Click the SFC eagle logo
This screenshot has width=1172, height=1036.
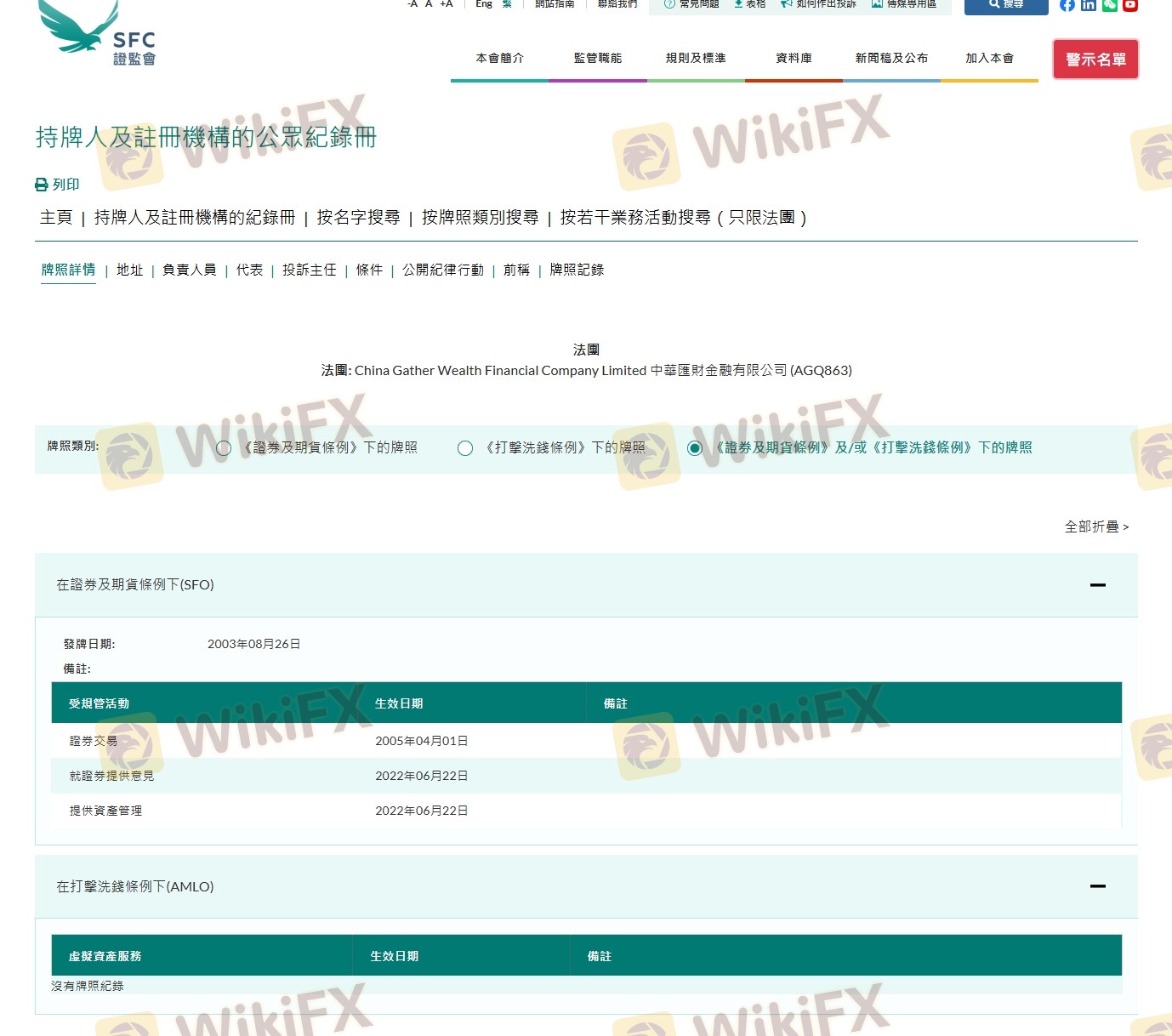(x=97, y=33)
